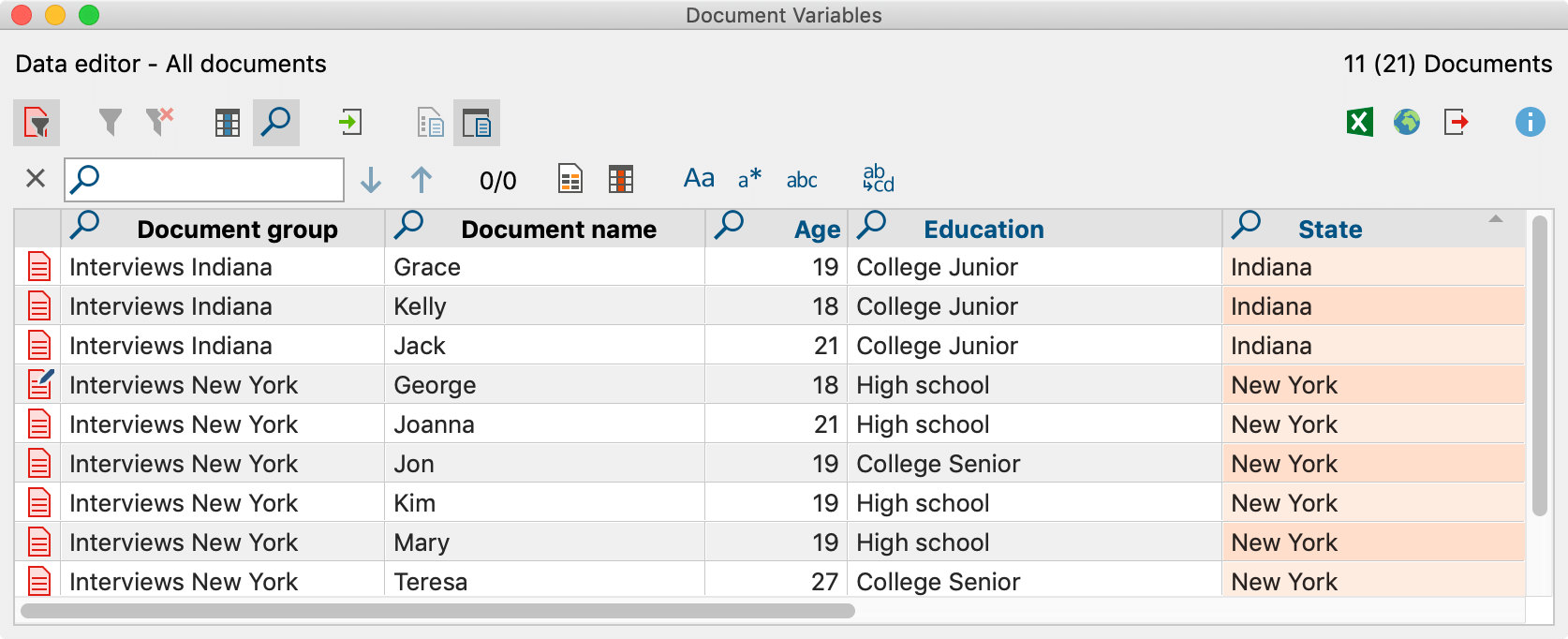Viewport: 1568px width, 639px height.
Task: Click Jon's College Senior education cell
Action: pyautogui.click(x=1034, y=464)
